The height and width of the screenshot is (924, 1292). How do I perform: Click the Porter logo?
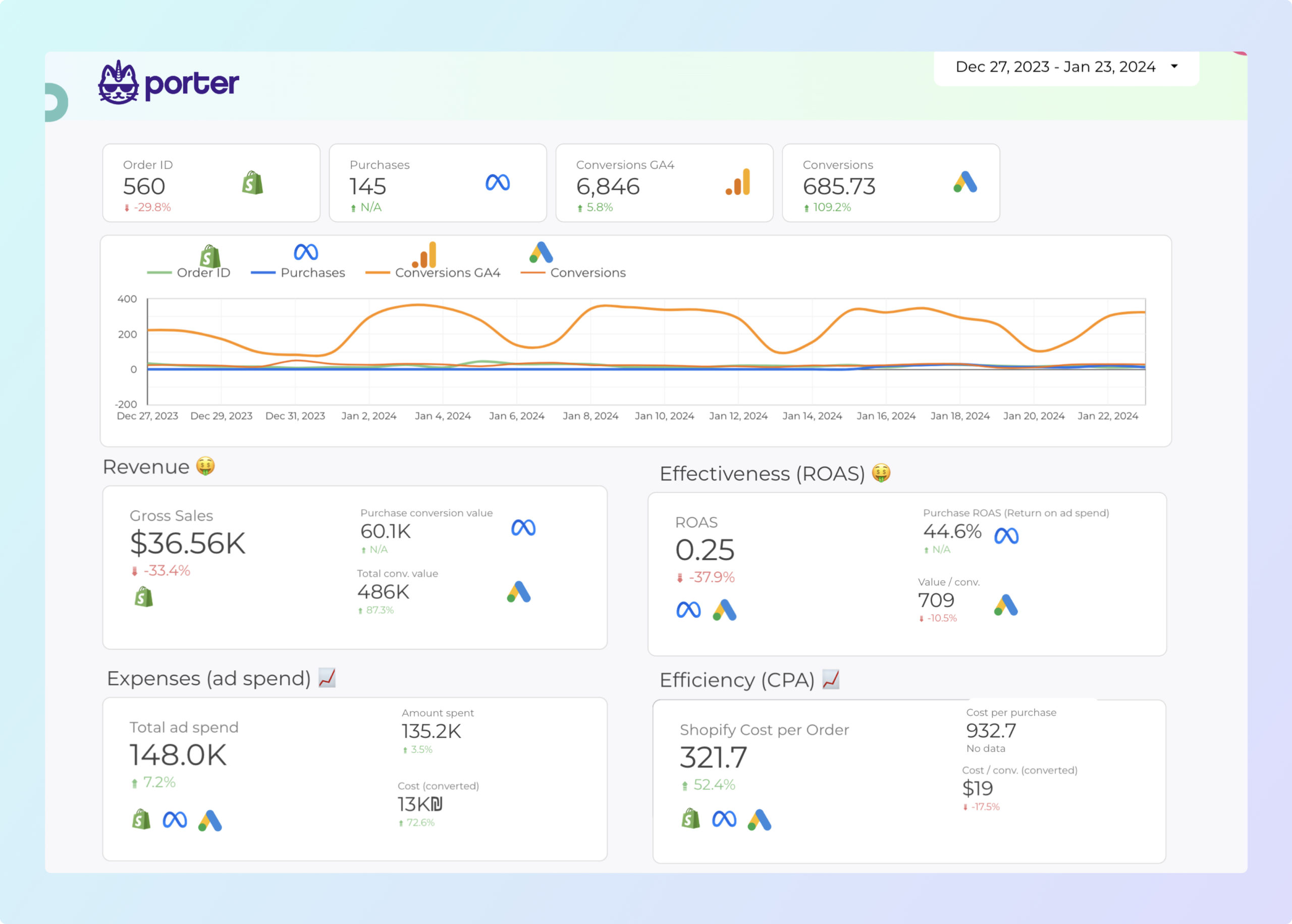point(169,82)
